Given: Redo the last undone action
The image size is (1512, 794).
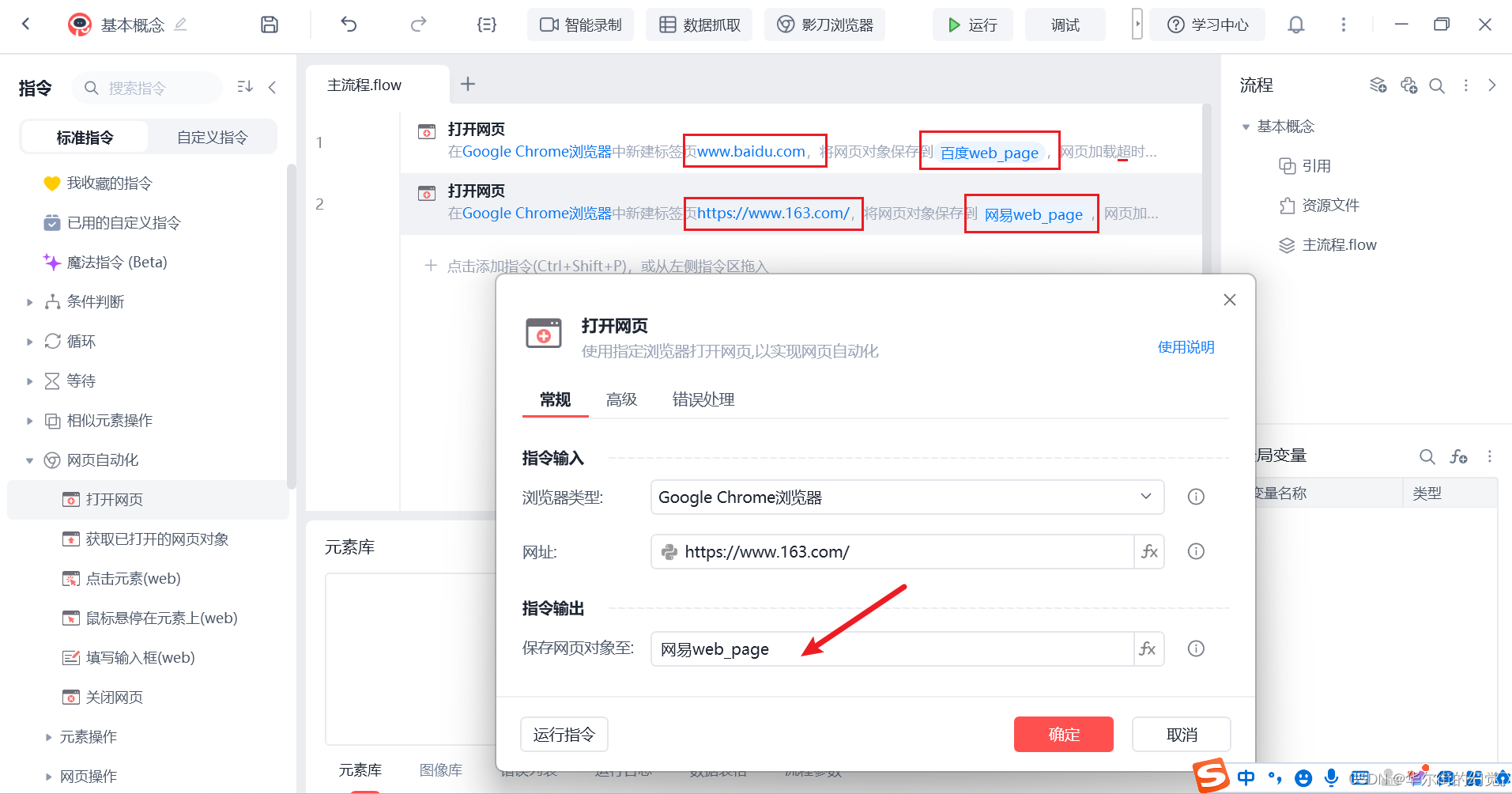Looking at the screenshot, I should click(418, 25).
